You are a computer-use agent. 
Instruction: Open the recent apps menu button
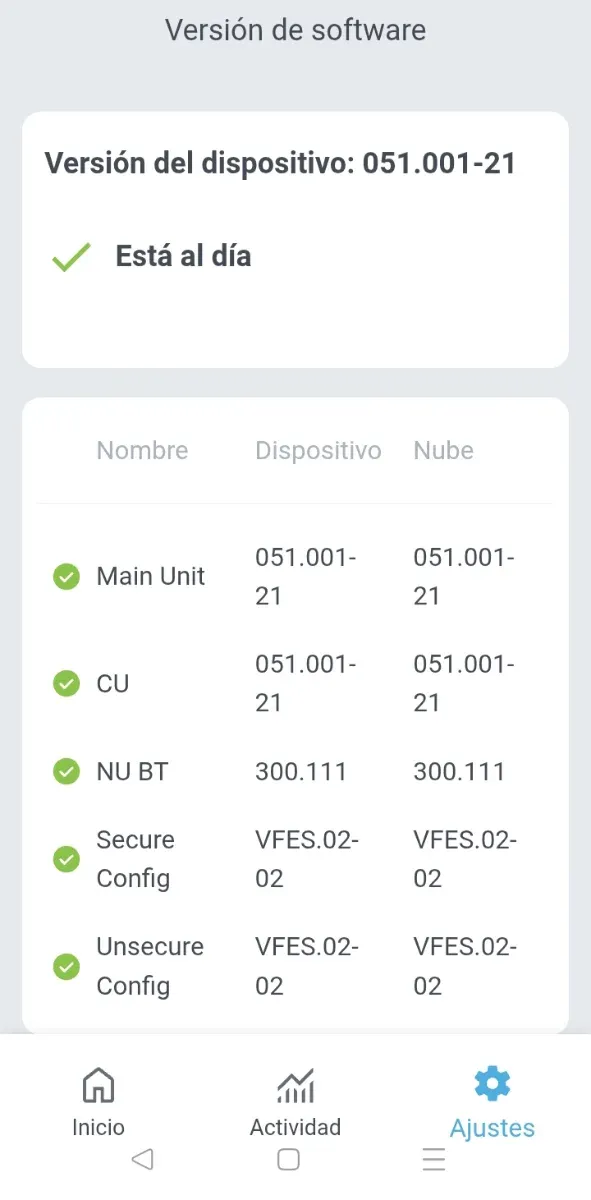(x=433, y=1159)
